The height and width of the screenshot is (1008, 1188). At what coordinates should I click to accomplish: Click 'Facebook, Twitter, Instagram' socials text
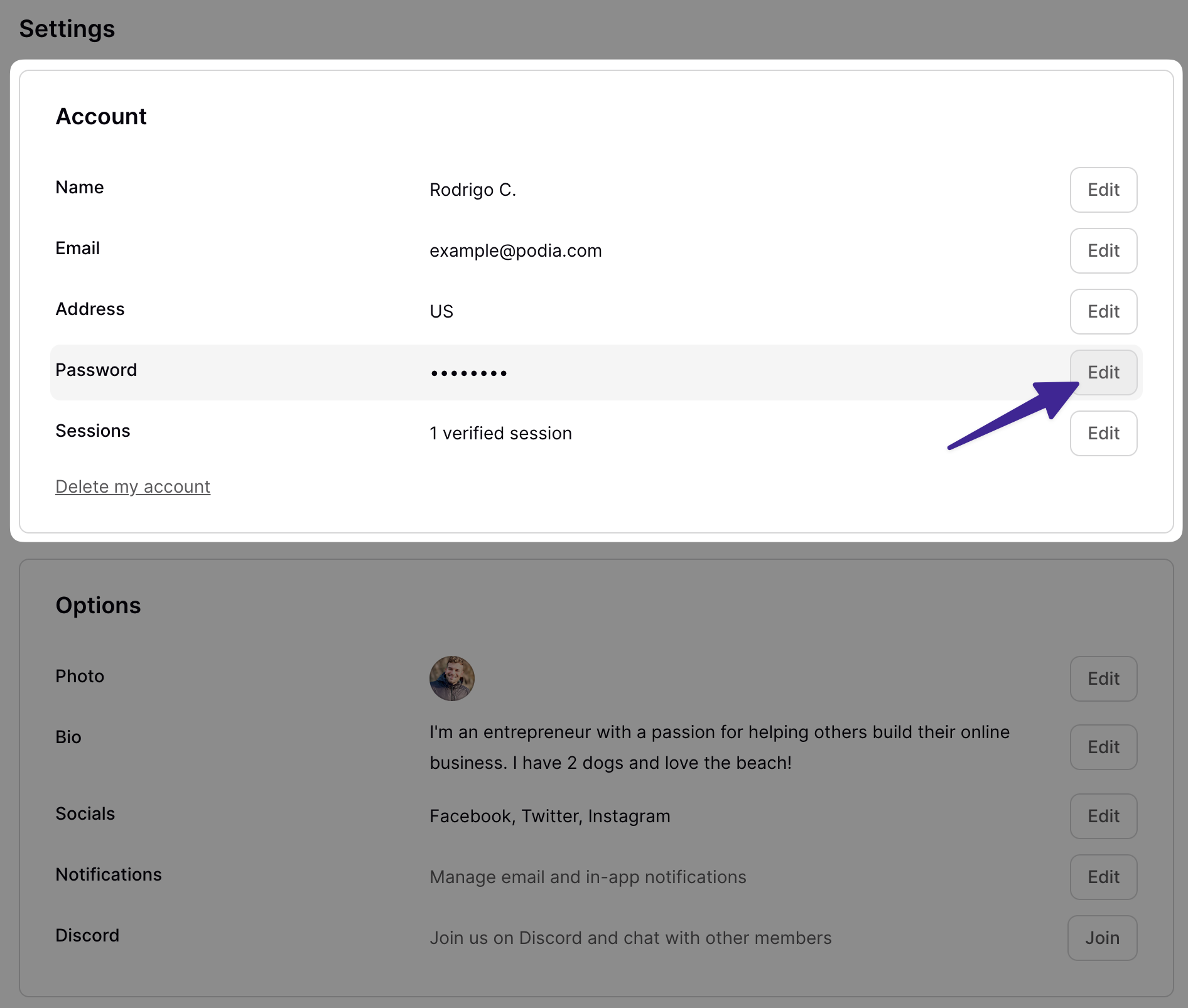[549, 816]
